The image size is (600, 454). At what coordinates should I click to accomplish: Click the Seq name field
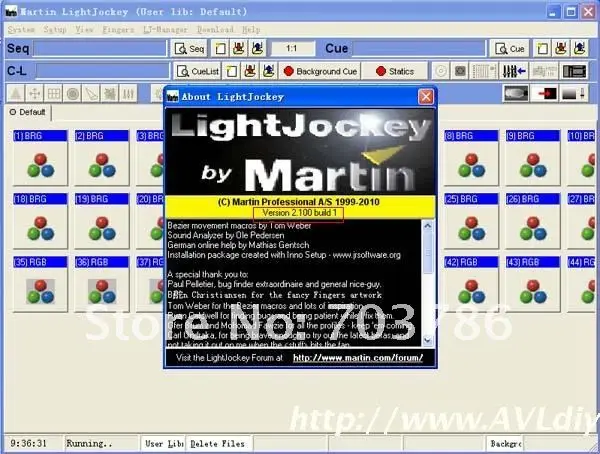[x=100, y=49]
